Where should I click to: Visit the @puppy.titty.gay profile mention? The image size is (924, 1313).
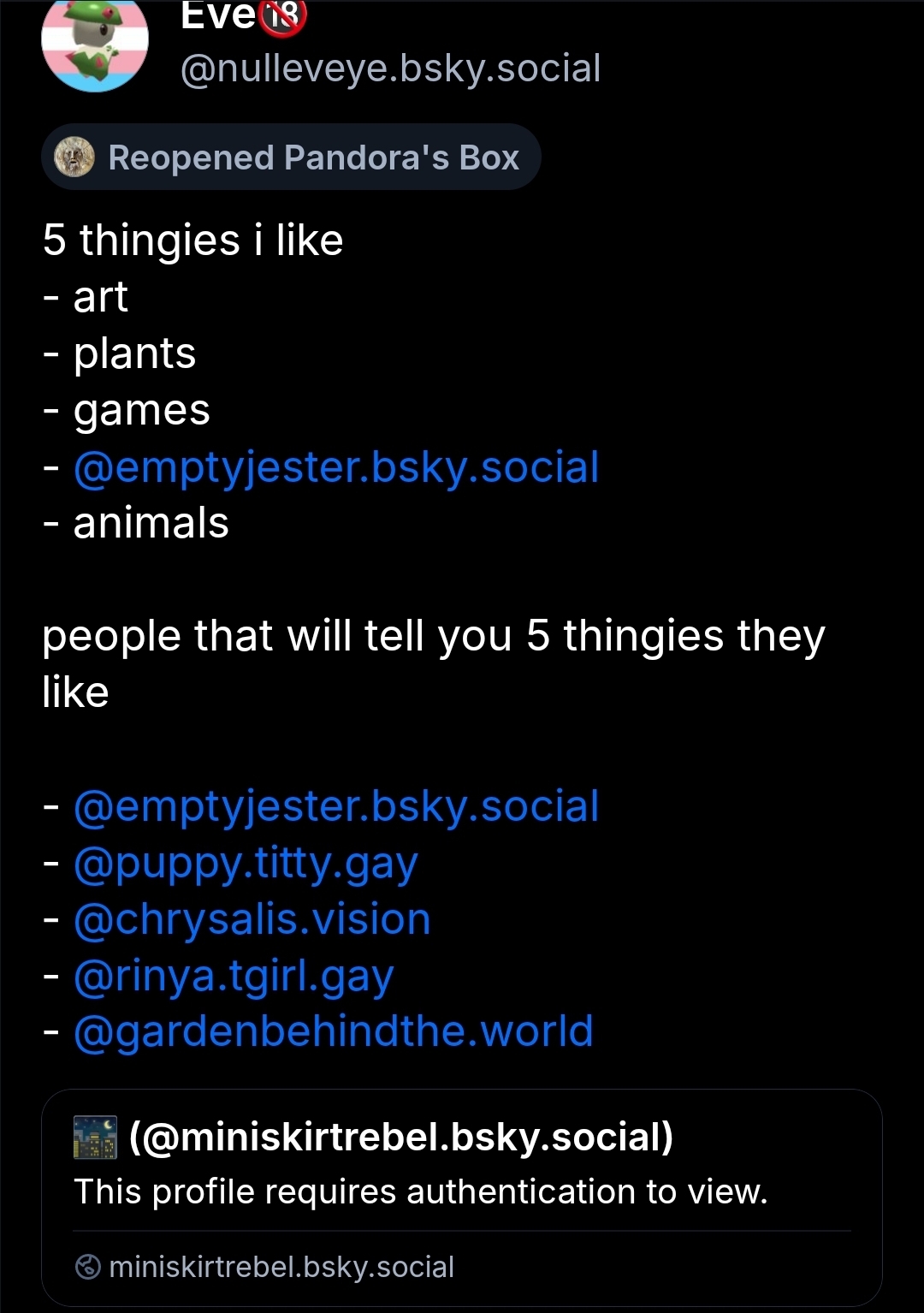pyautogui.click(x=246, y=863)
